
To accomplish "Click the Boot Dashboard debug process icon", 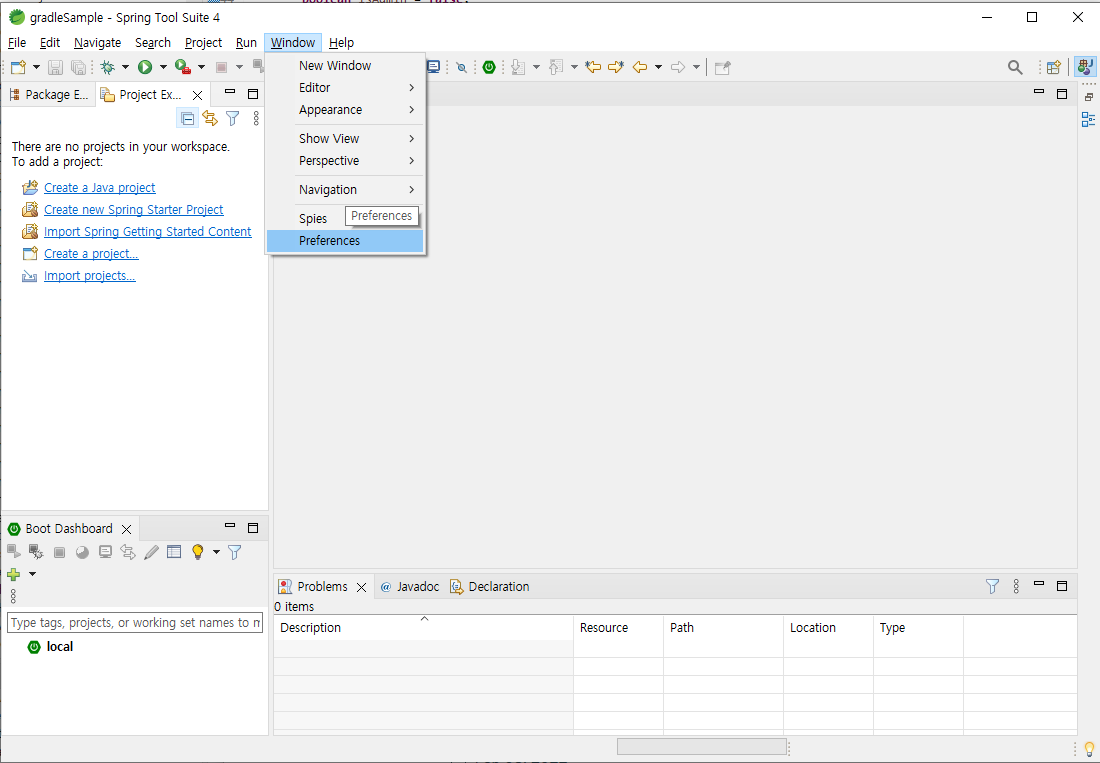I will (x=36, y=552).
